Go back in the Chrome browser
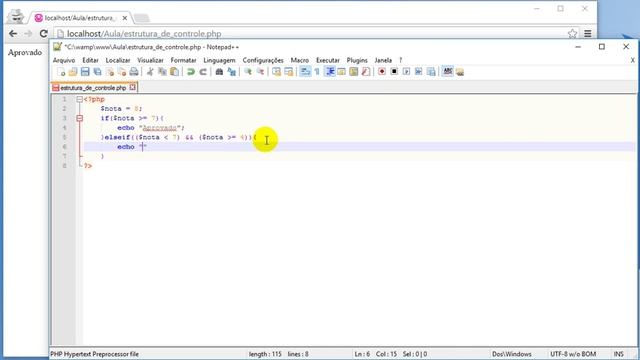 (13, 33)
